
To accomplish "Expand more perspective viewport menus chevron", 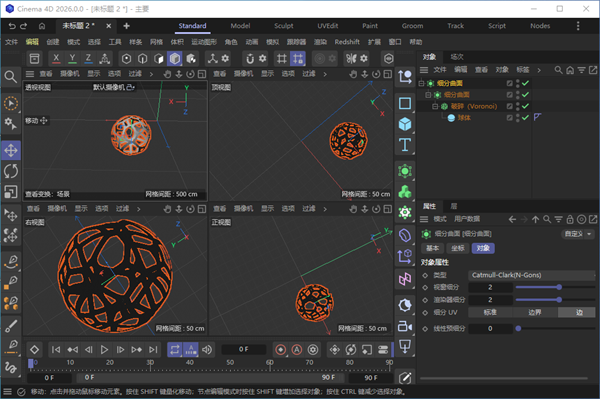I will tap(151, 74).
